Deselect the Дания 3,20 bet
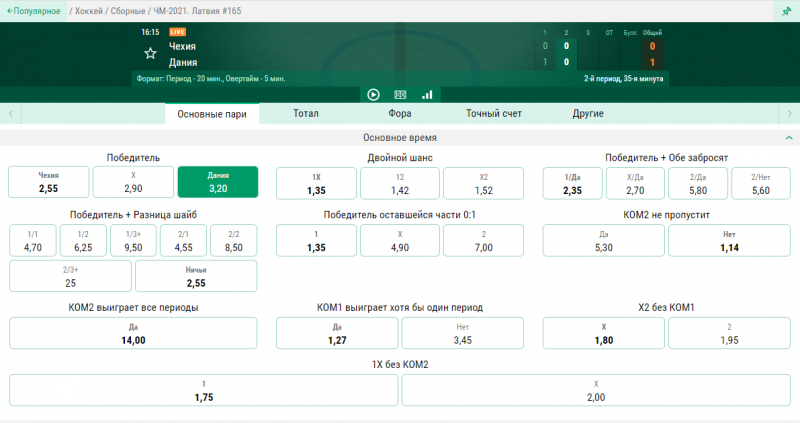The height and width of the screenshot is (423, 800). (x=218, y=182)
